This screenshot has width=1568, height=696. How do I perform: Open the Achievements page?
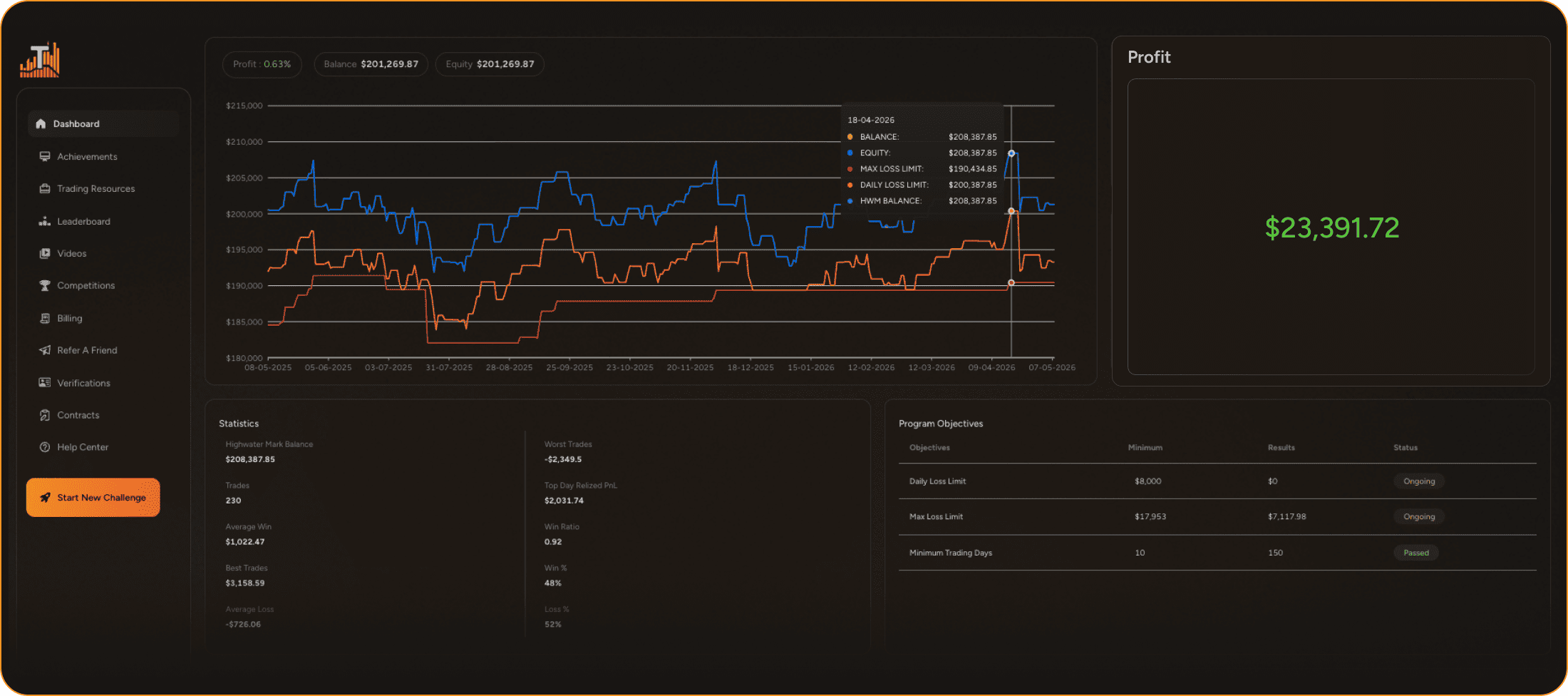tap(87, 156)
